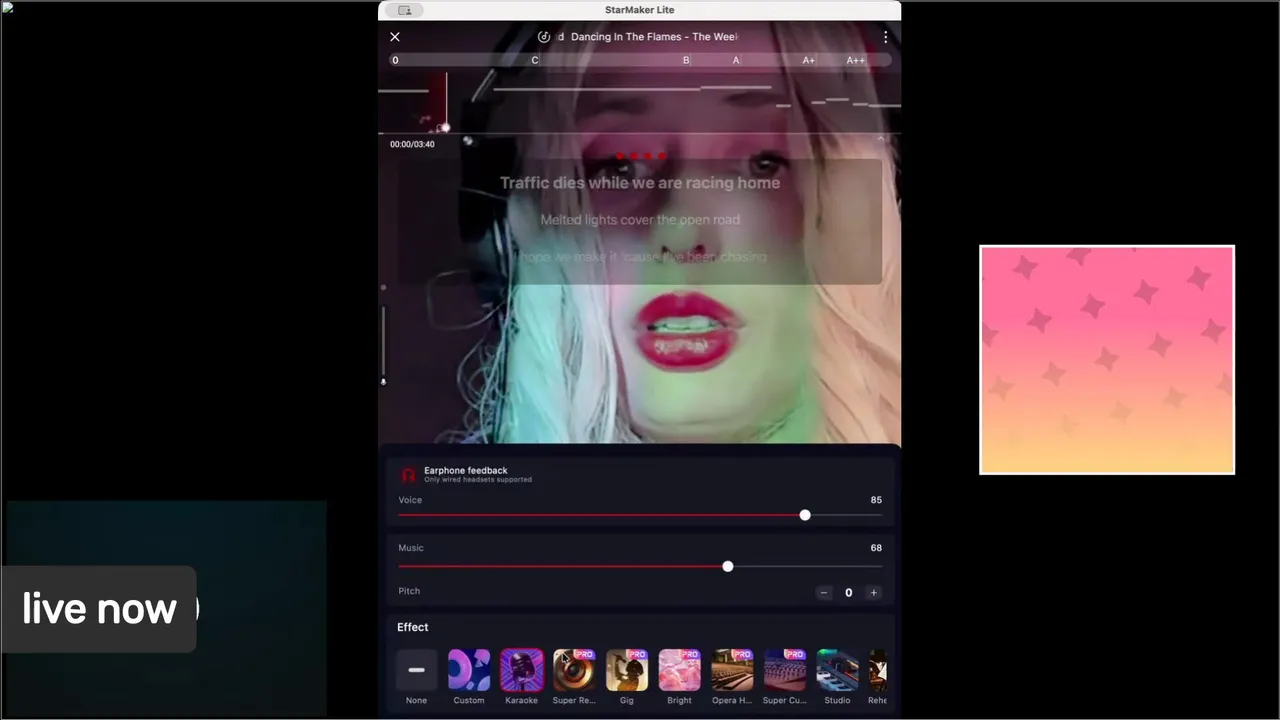Close the singing screen with the X
Image resolution: width=1280 pixels, height=720 pixels.
point(395,37)
